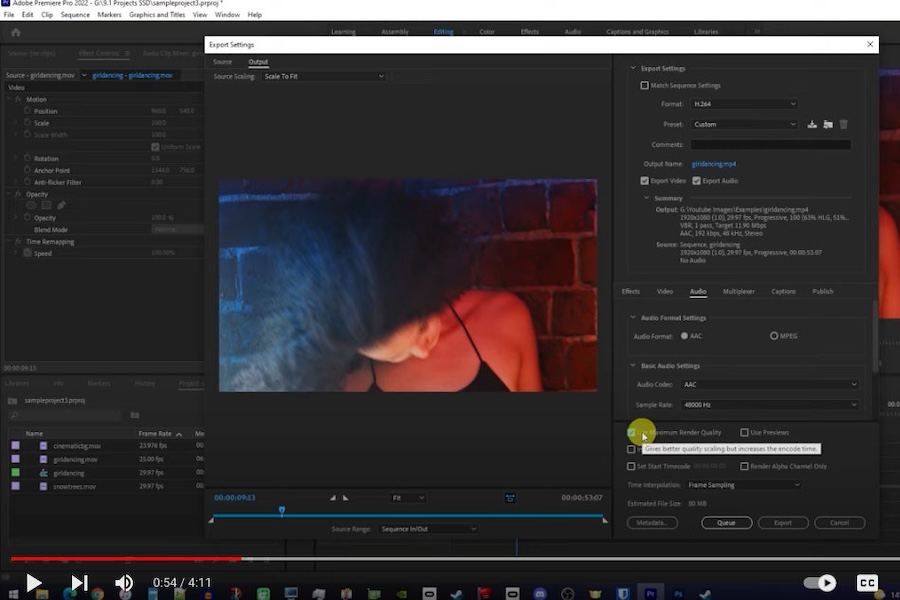Screen dimensions: 900x600
Task: Click the Metadata button
Action: tap(652, 522)
